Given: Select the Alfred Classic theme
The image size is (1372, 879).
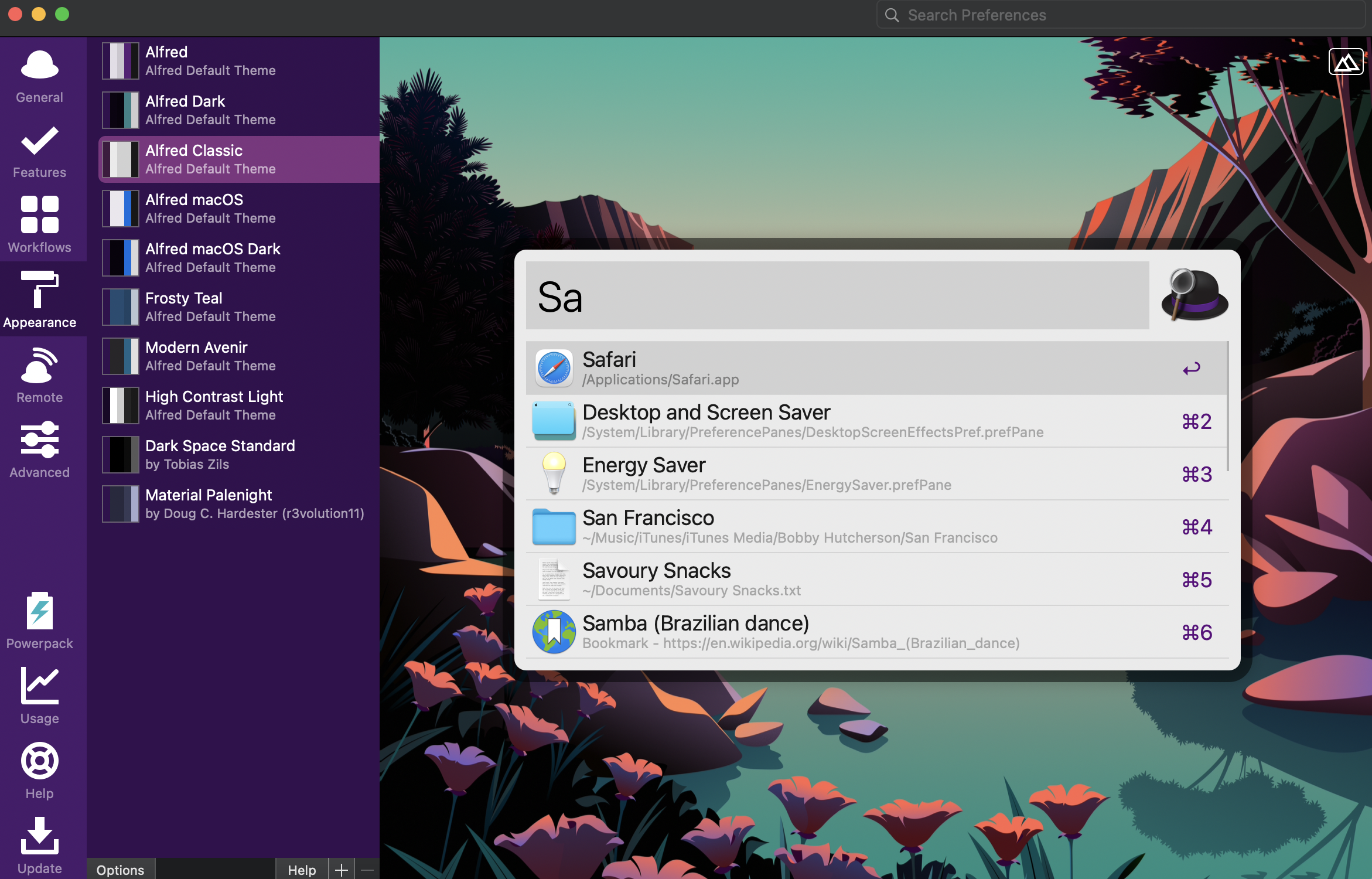Looking at the screenshot, I should coord(239,159).
